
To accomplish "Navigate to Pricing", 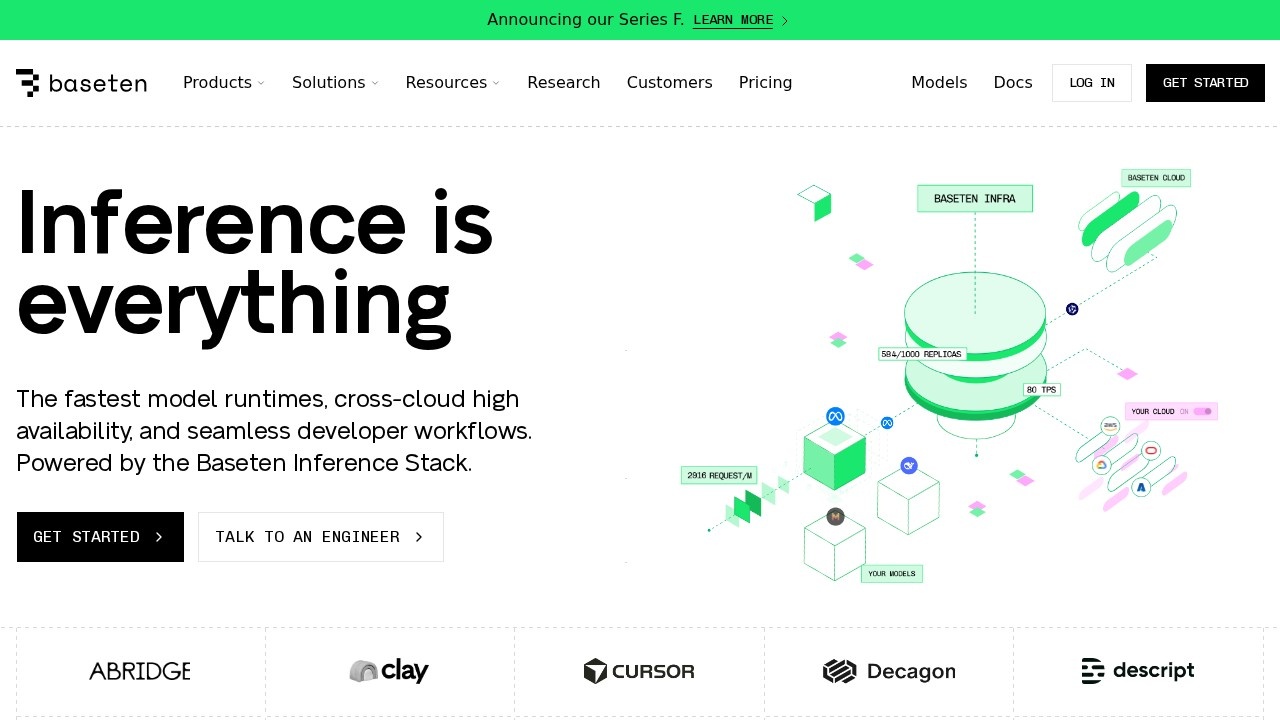I will 765,83.
